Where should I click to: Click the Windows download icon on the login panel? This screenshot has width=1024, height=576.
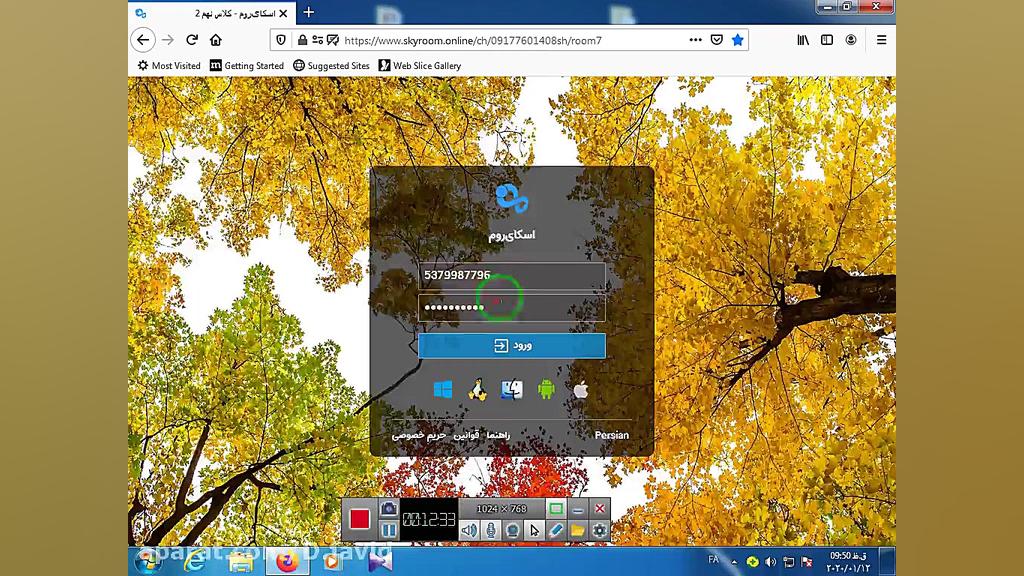443,389
